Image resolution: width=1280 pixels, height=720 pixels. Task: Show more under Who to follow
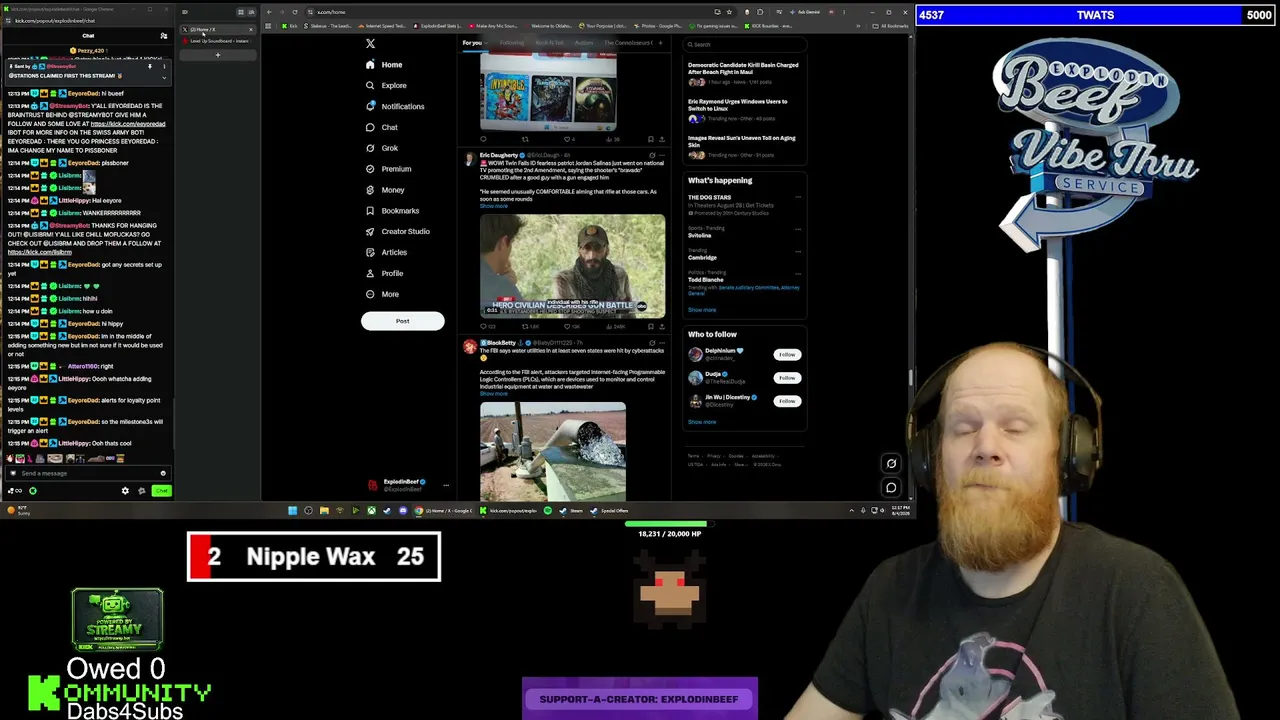(x=702, y=422)
